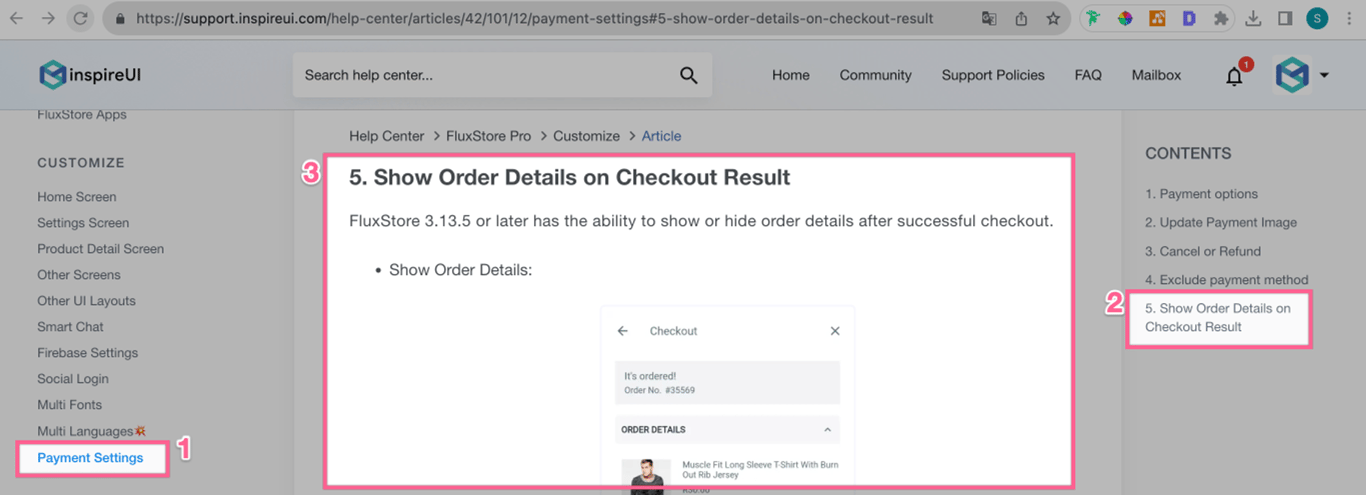Image resolution: width=1366 pixels, height=495 pixels.
Task: Jump to 2. Update Payment Image
Action: [1221, 223]
